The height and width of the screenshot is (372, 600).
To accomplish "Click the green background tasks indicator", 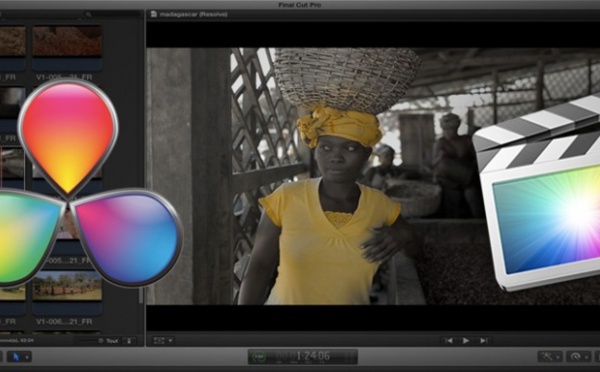I will (259, 357).
